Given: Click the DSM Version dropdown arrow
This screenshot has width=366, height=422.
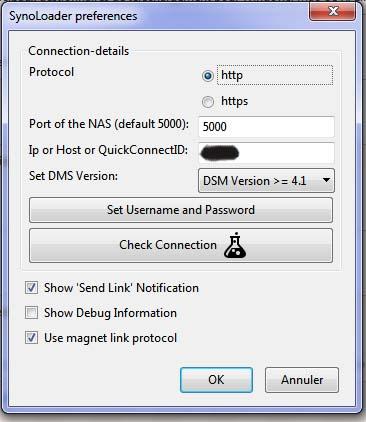Looking at the screenshot, I should [326, 180].
